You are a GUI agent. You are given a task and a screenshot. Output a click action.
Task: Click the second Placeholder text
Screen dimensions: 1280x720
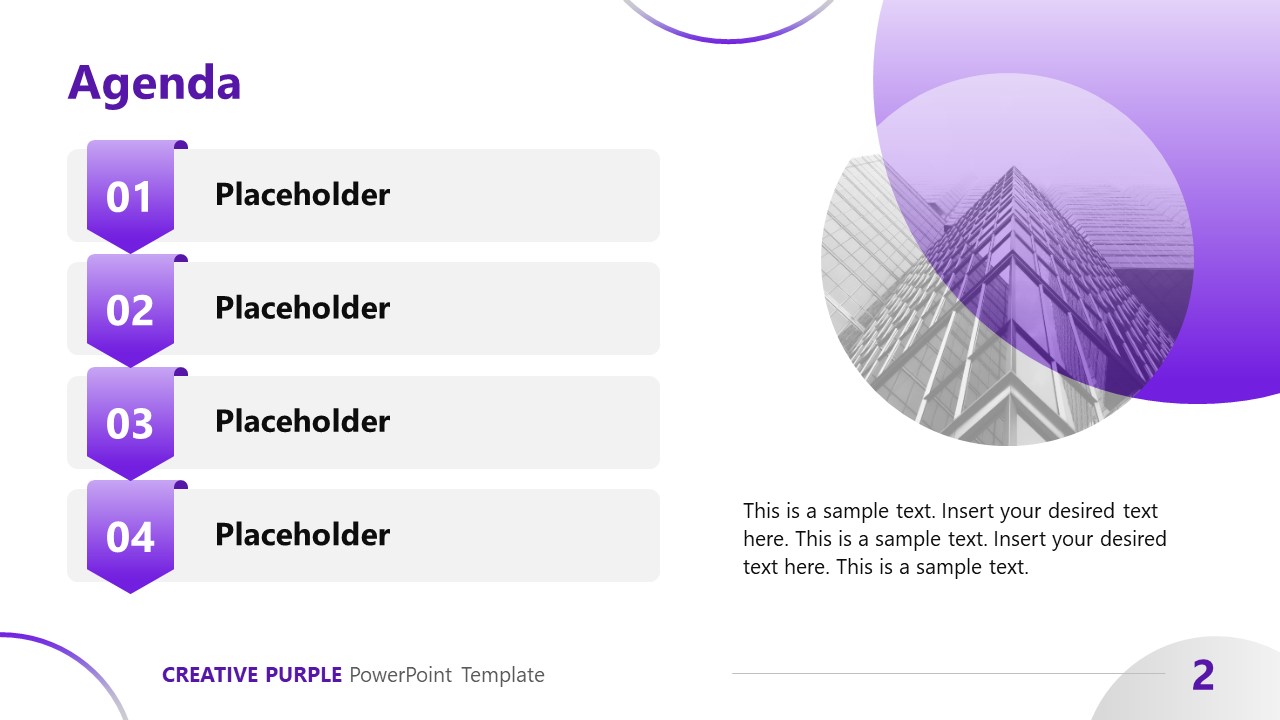point(302,308)
